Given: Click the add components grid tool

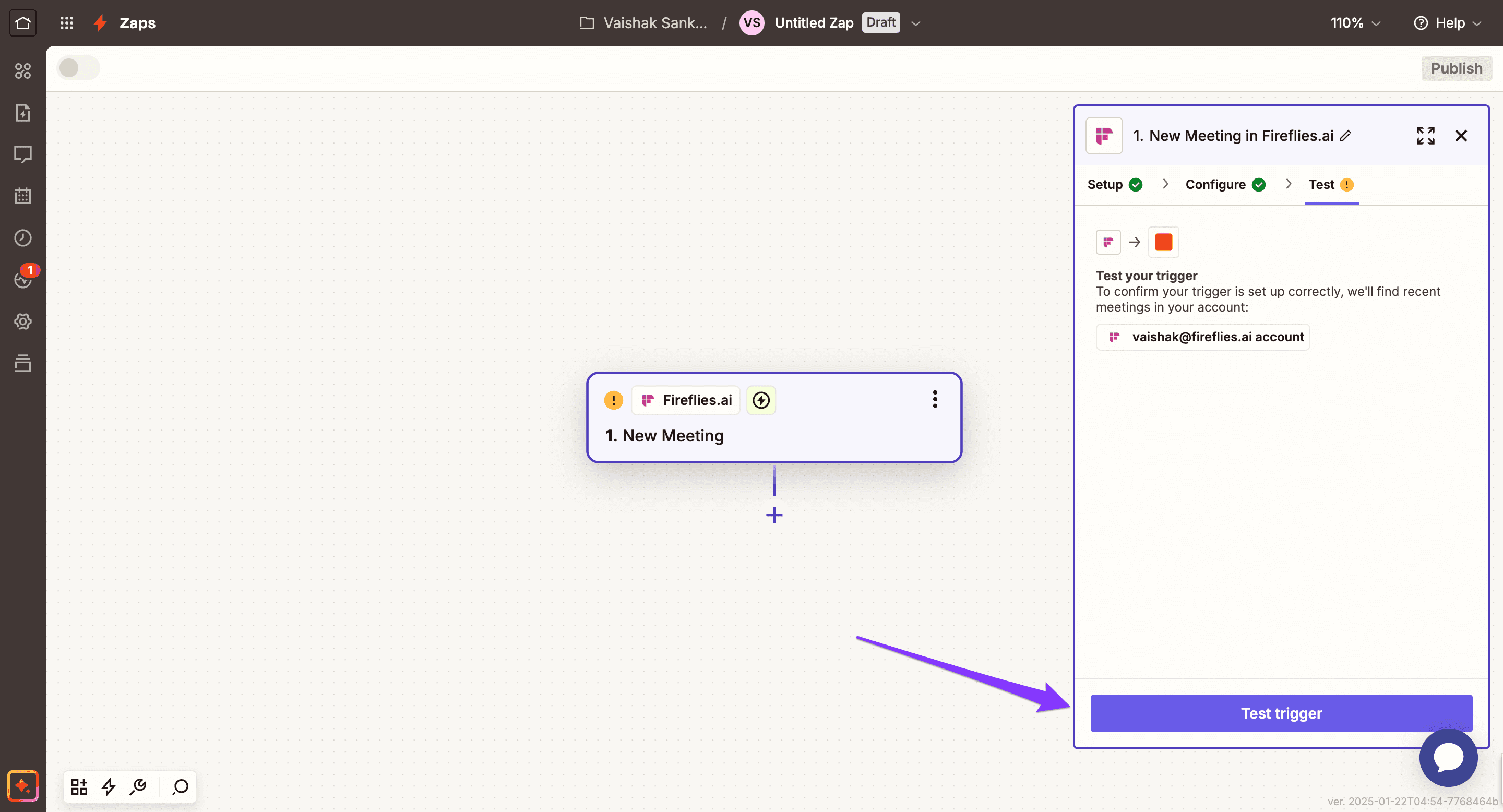Looking at the screenshot, I should coord(79,786).
